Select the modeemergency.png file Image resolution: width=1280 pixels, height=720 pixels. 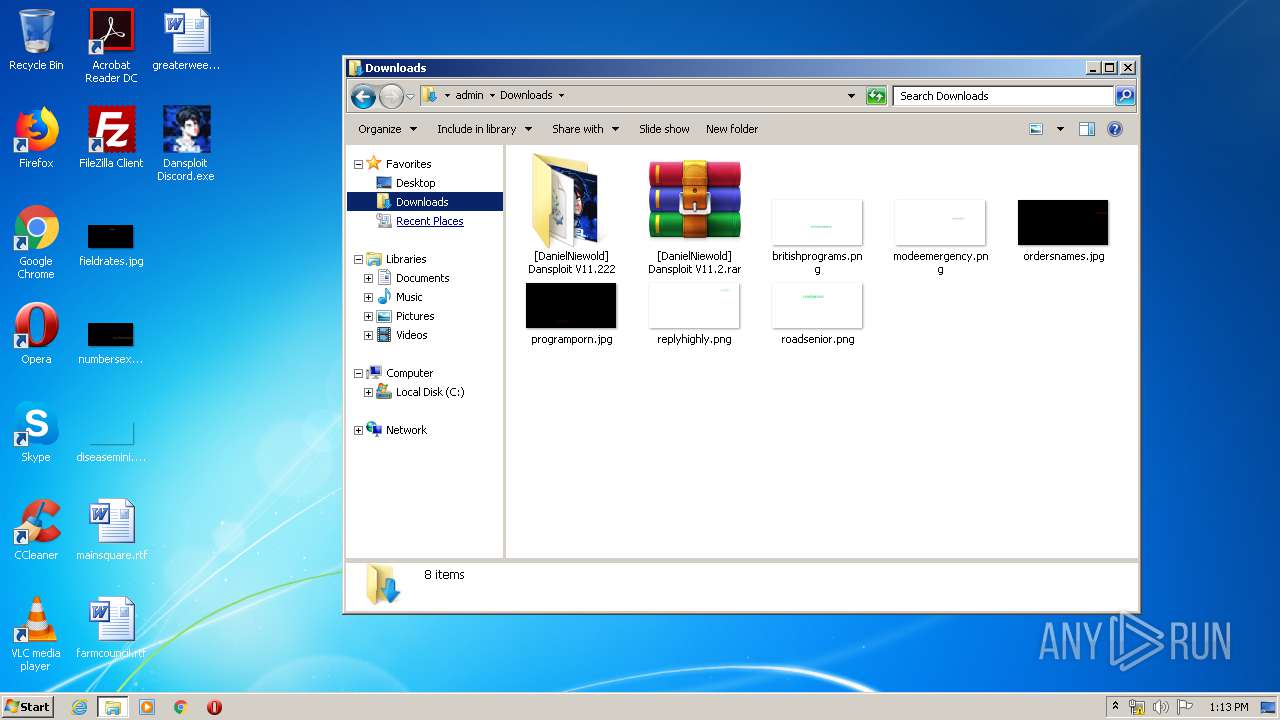(940, 236)
